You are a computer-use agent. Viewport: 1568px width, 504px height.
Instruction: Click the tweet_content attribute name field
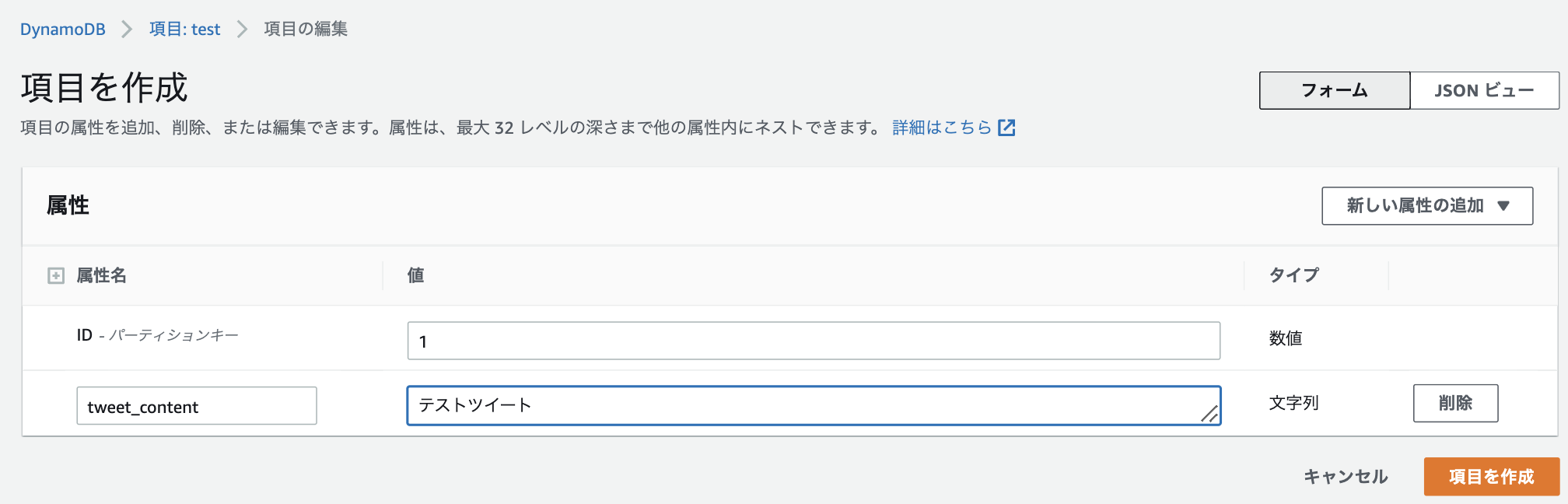click(x=197, y=406)
